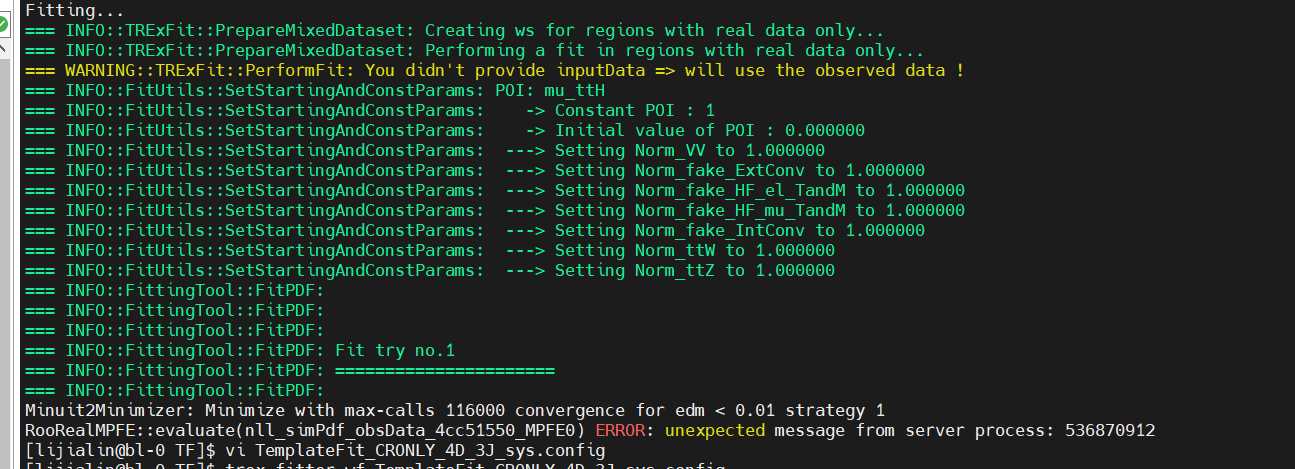Select the 'Fit try no.1' line
1295x469 pixels.
point(240,350)
